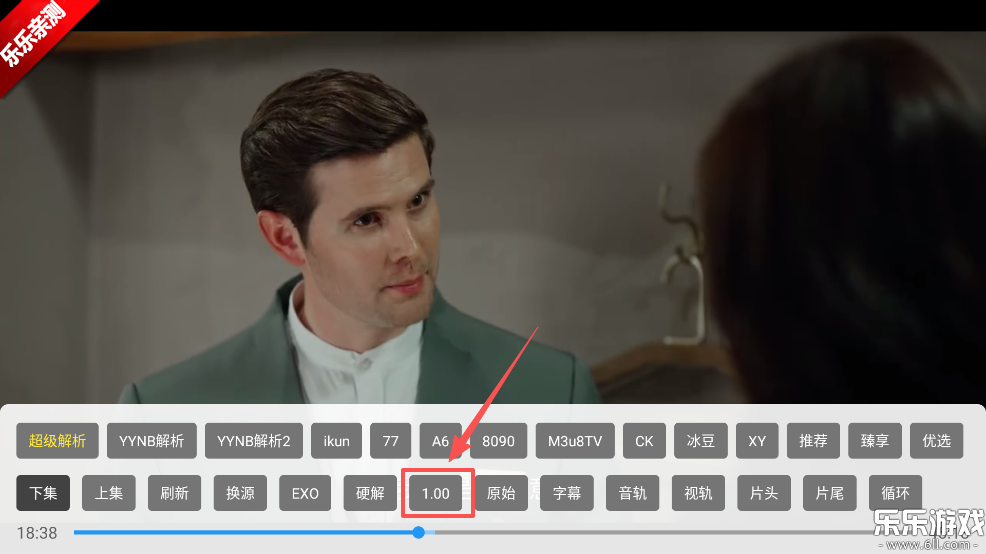Toggle the EXO player engine
Screen dimensions: 986x554
pyautogui.click(x=305, y=493)
